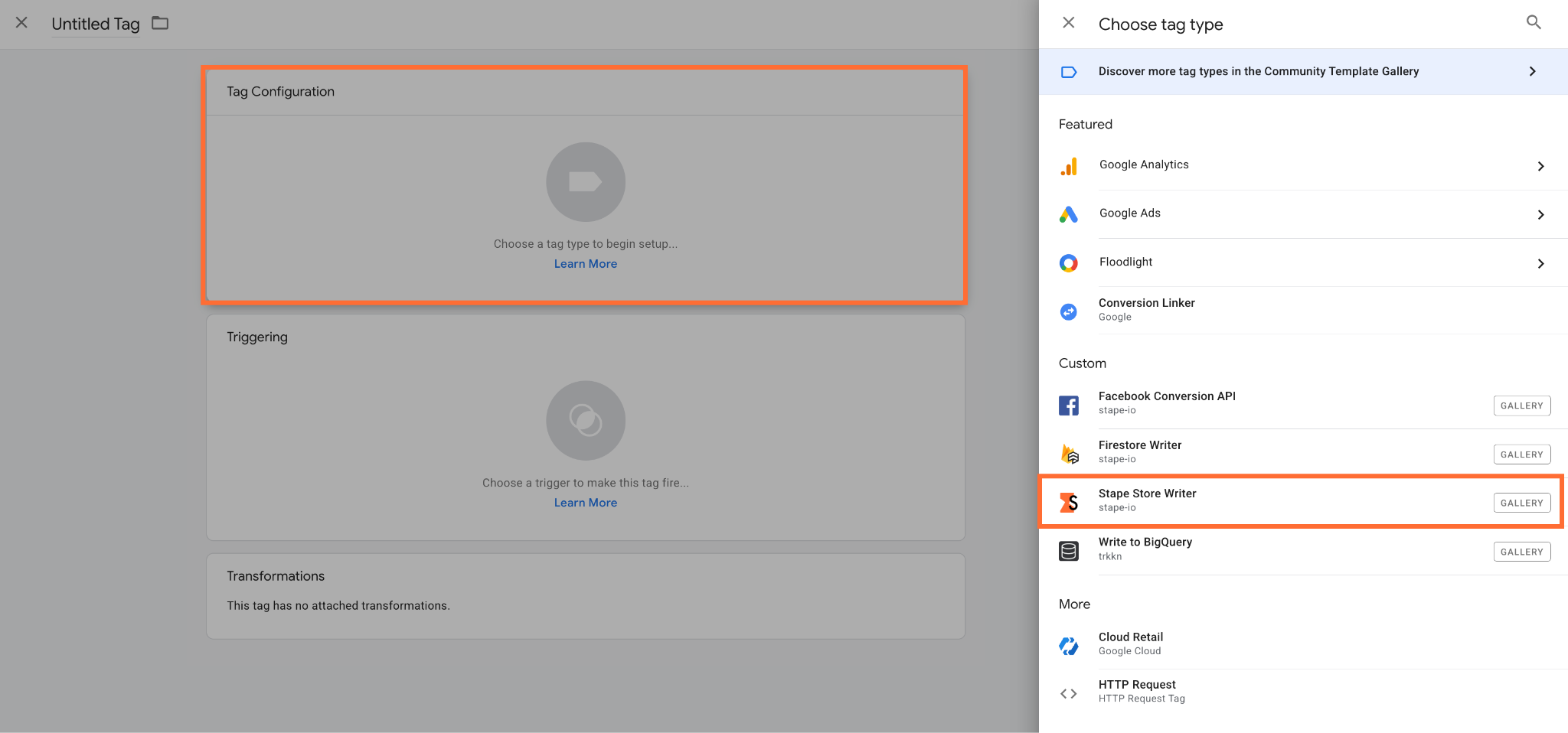Edit the Untitled Tag name field
The width and height of the screenshot is (1568, 733).
[96, 24]
